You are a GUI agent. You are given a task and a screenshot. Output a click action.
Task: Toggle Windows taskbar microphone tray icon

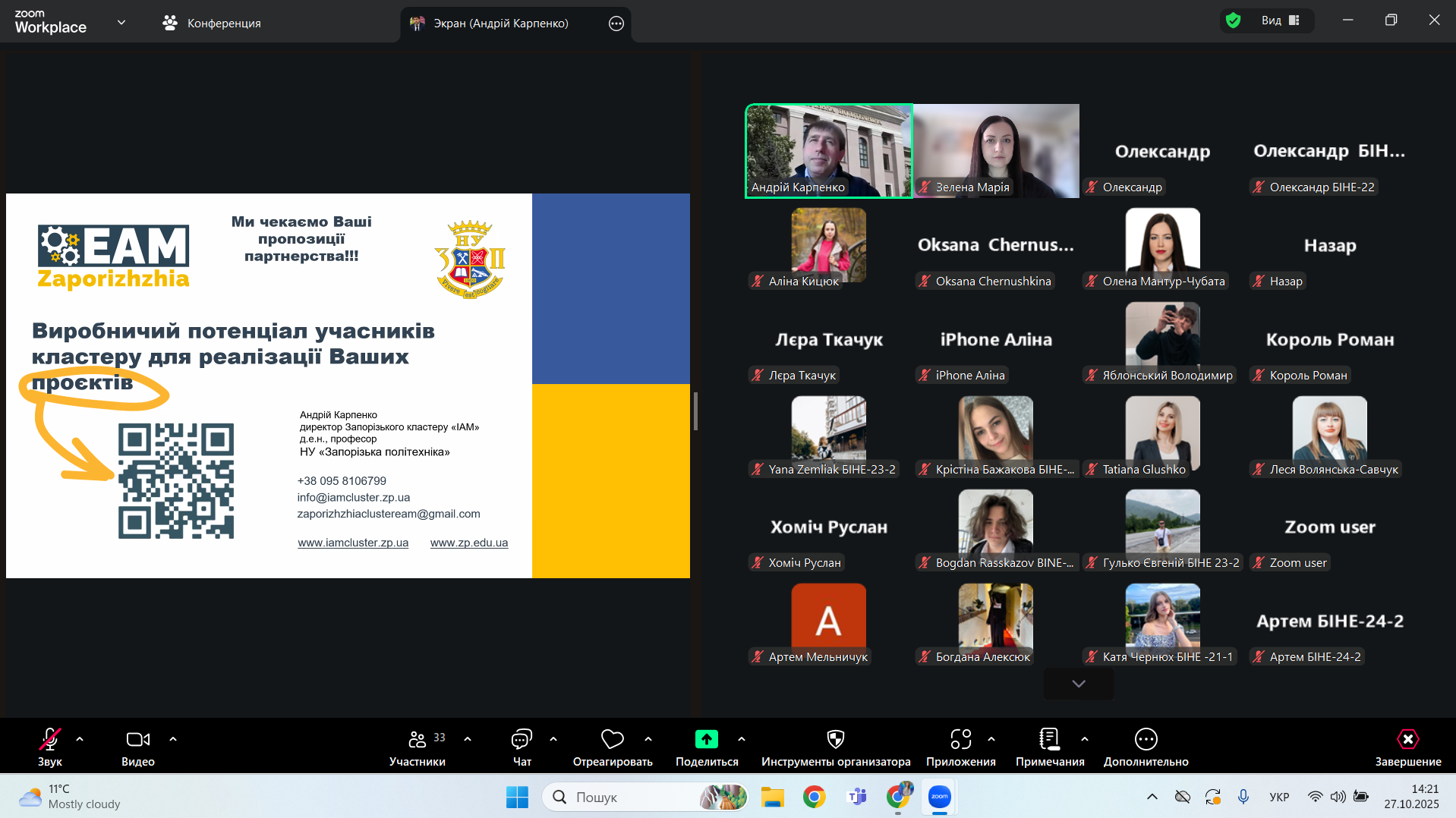click(1243, 797)
